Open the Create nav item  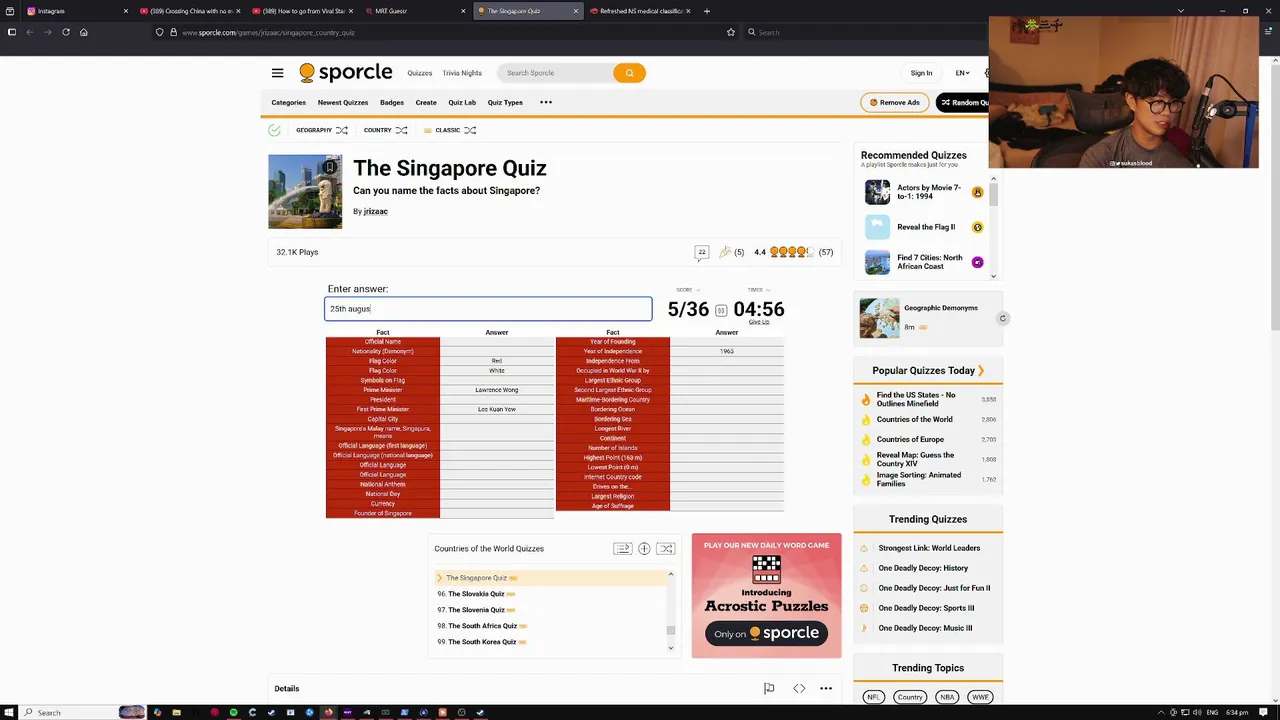(426, 102)
